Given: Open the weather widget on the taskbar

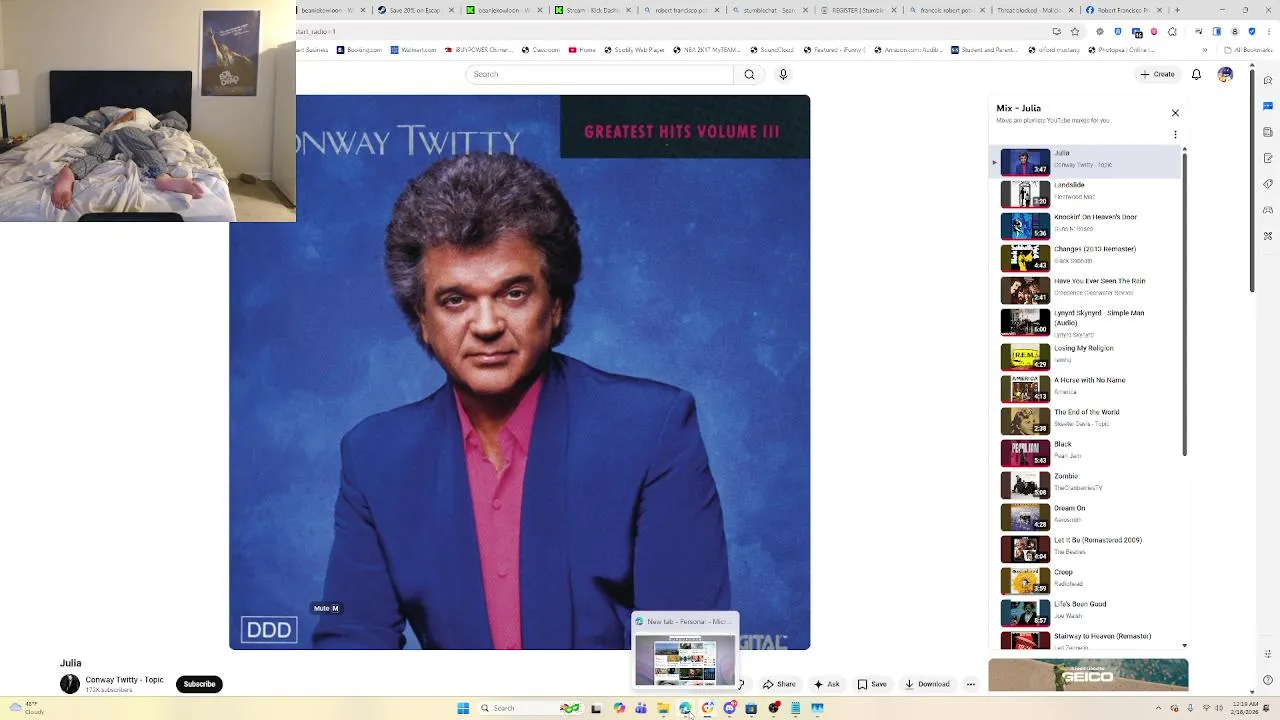Looking at the screenshot, I should [x=27, y=708].
